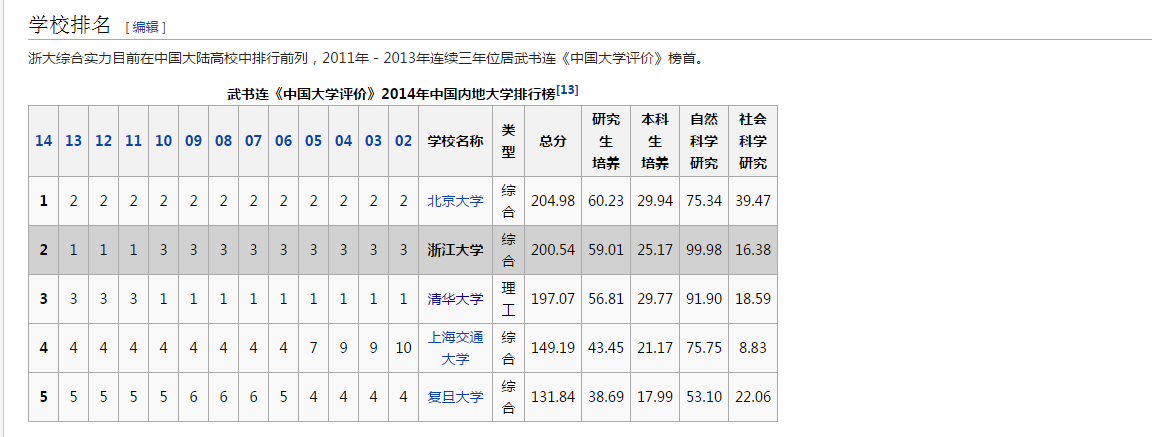The height and width of the screenshot is (437, 1159).
Task: Click year 07 column header link
Action: click(254, 140)
